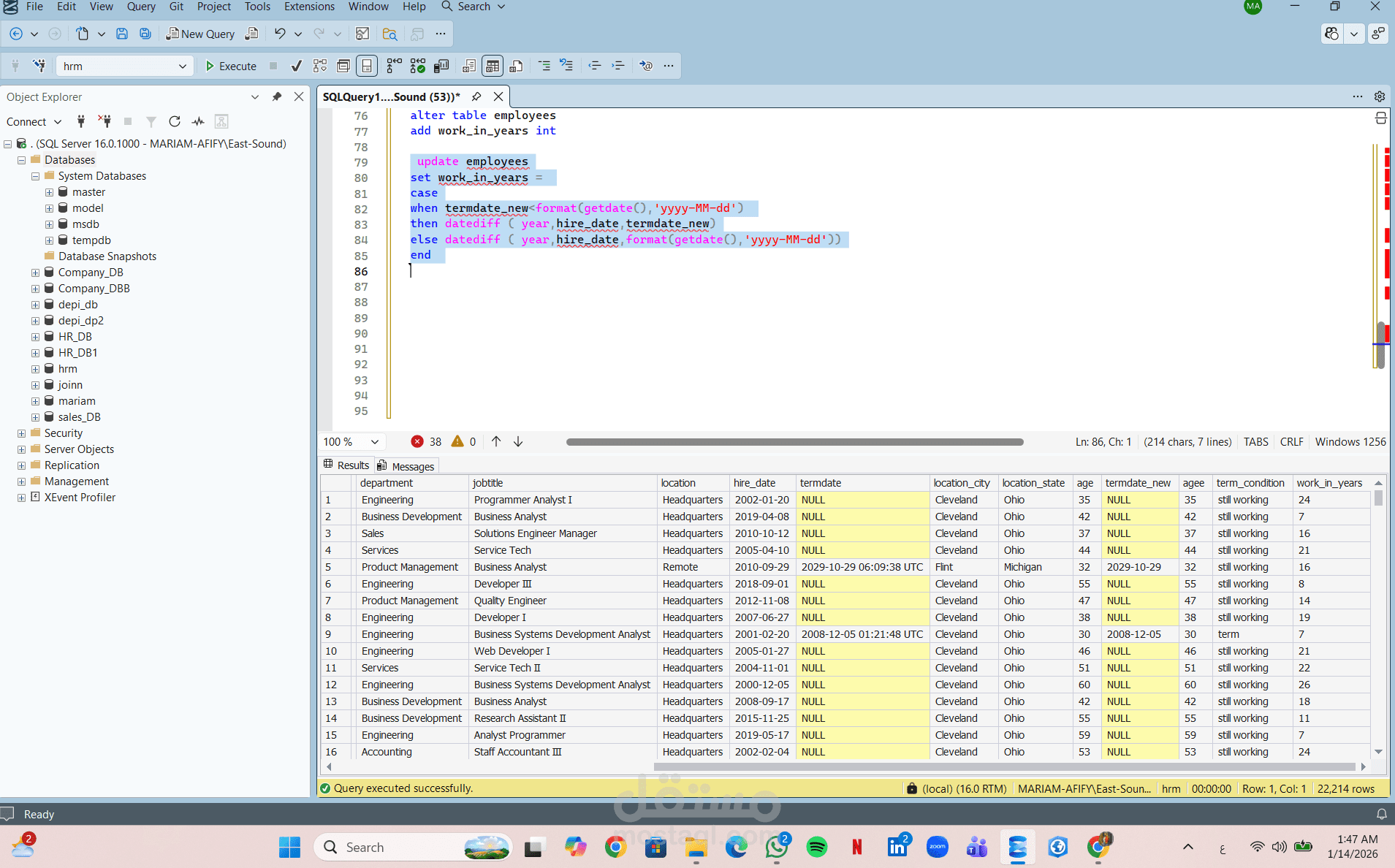Open the Query menu

[140, 7]
